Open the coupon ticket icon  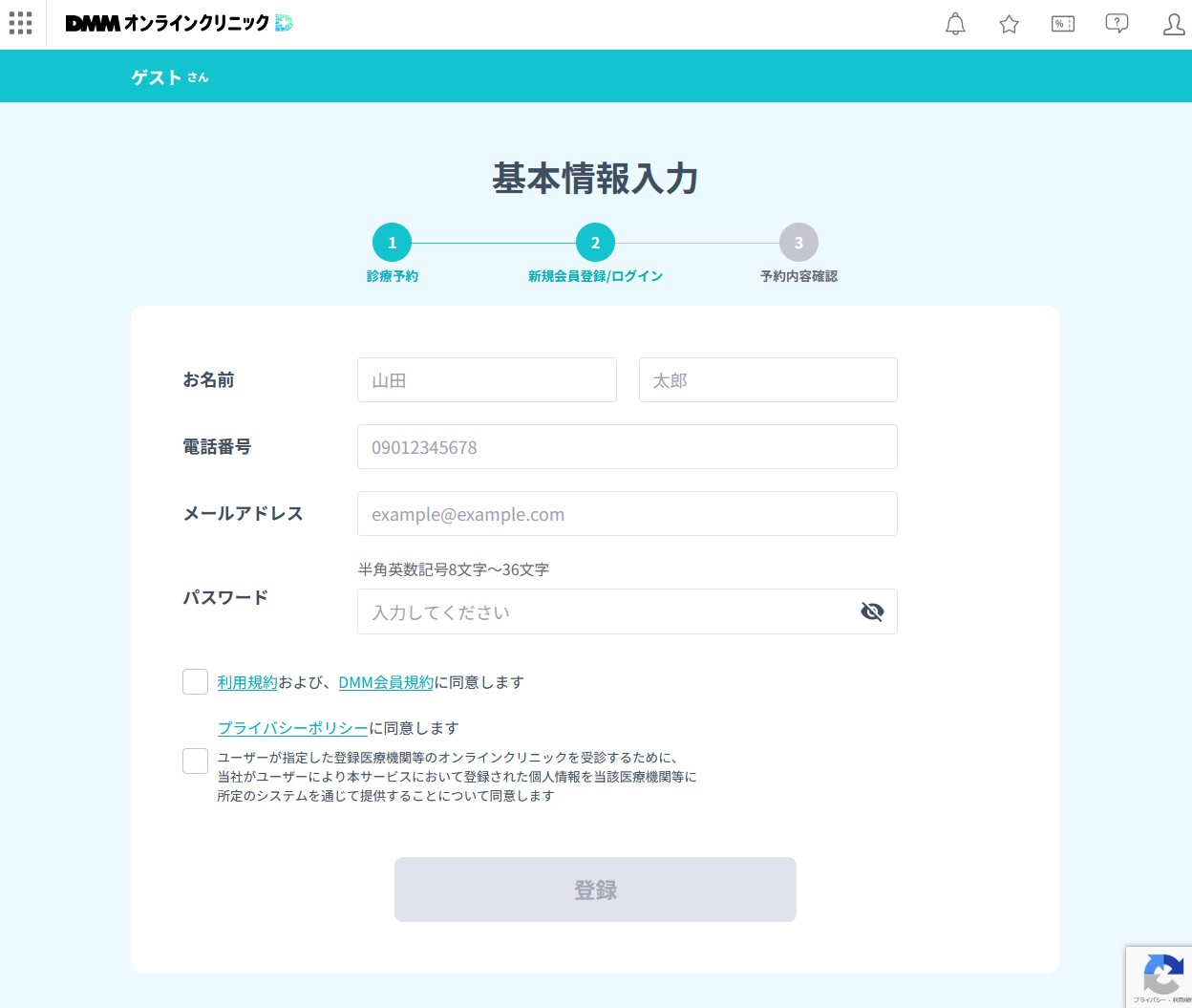tap(1063, 24)
